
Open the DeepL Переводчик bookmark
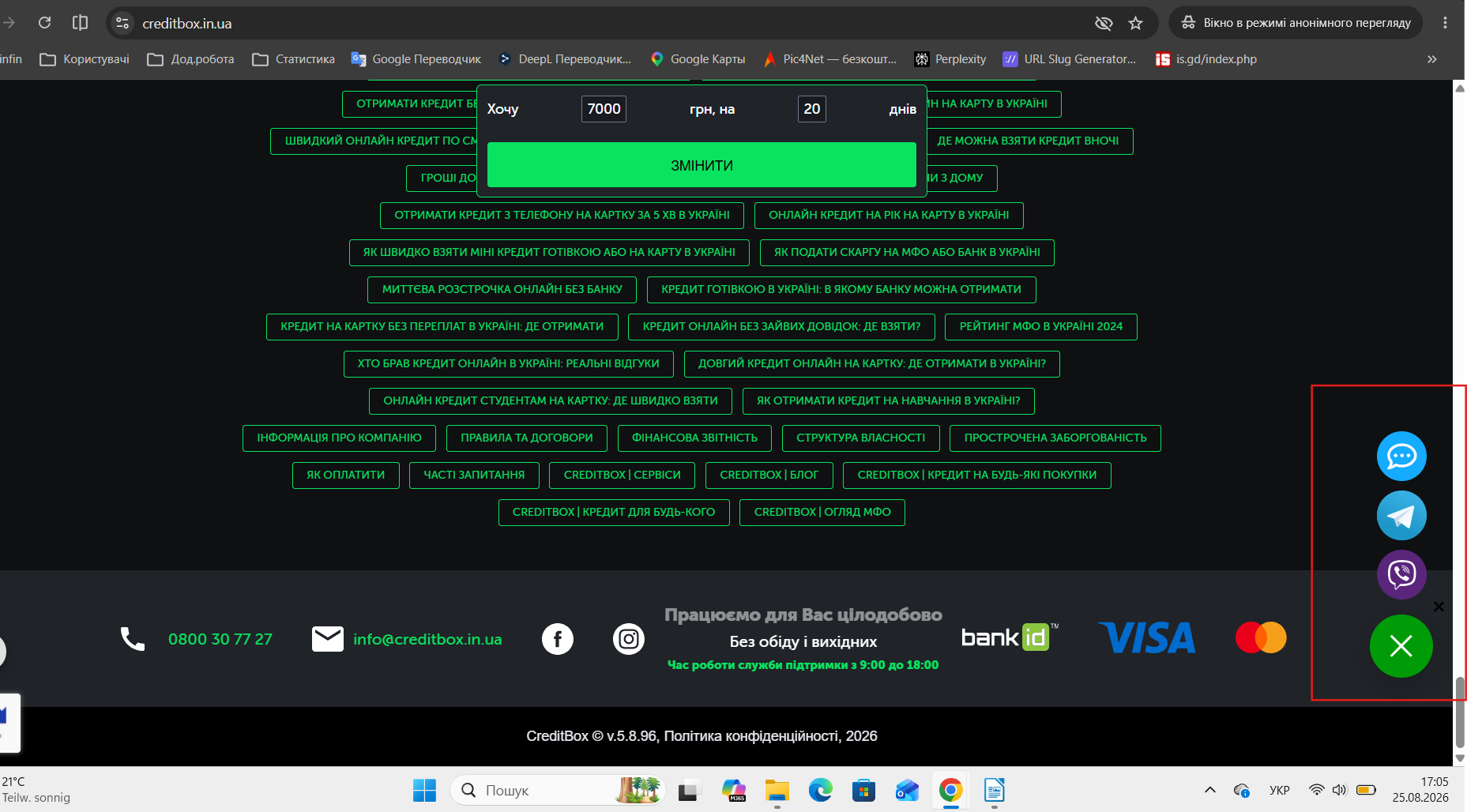click(565, 59)
